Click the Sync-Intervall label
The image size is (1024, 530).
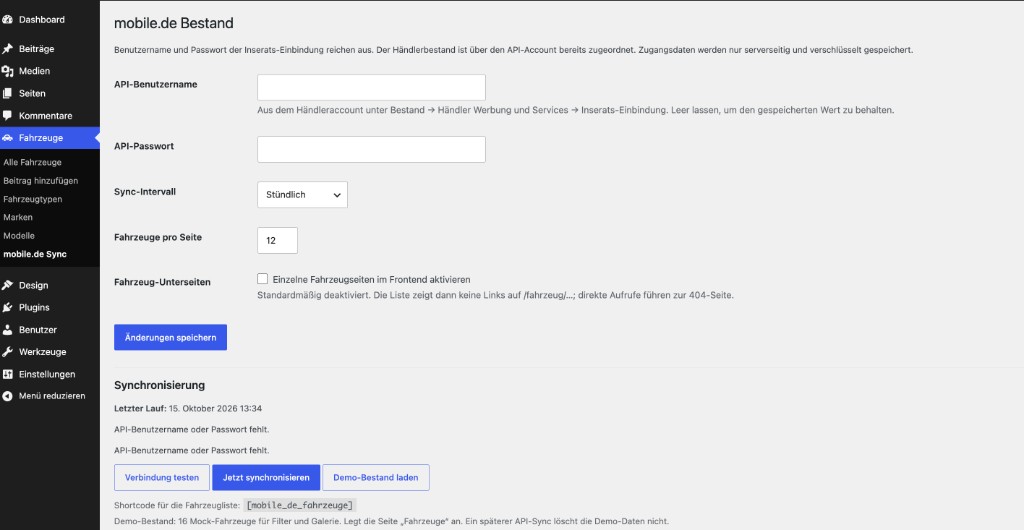click(x=145, y=192)
